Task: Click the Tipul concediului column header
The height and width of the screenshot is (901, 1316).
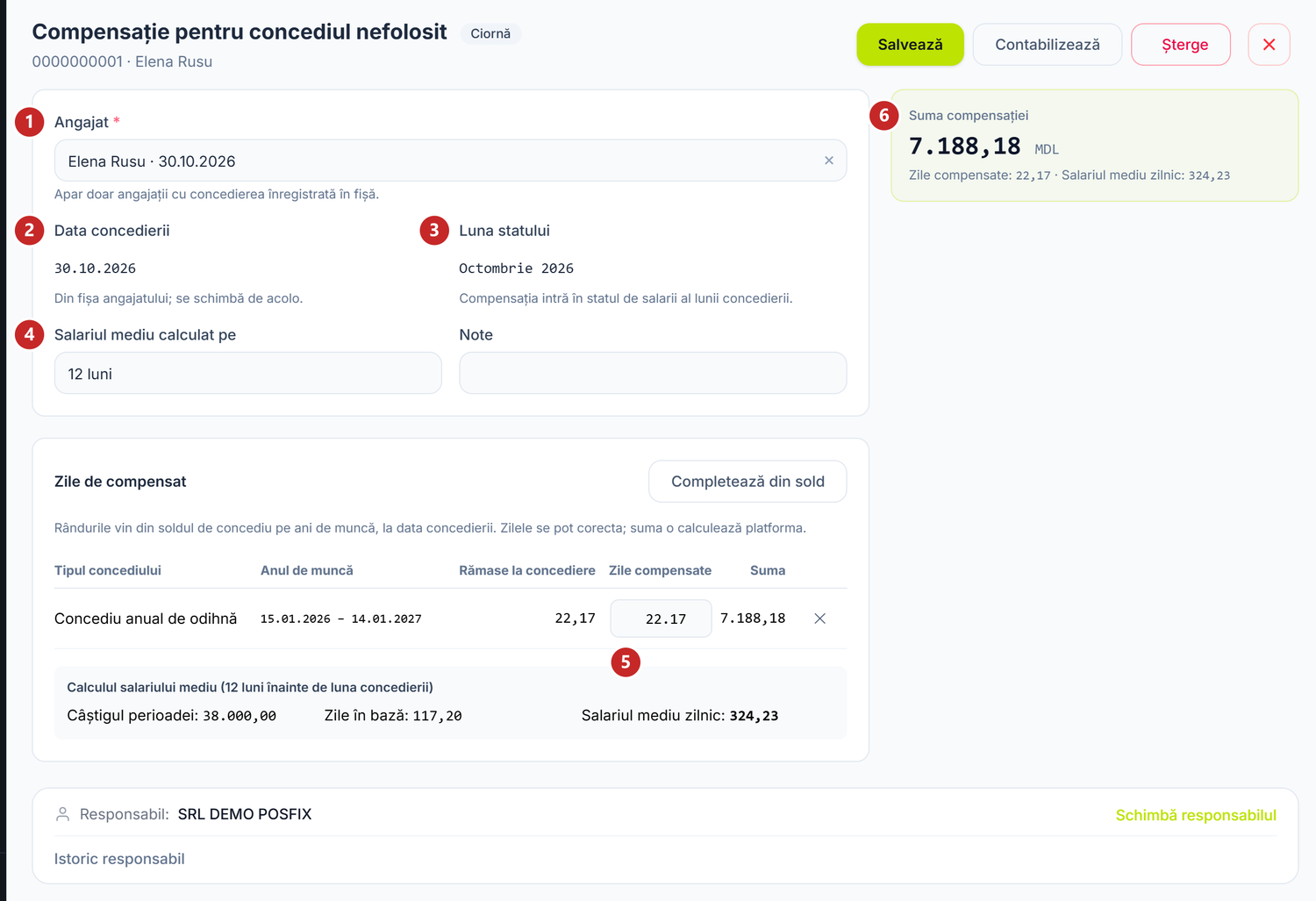Action: coord(108,570)
